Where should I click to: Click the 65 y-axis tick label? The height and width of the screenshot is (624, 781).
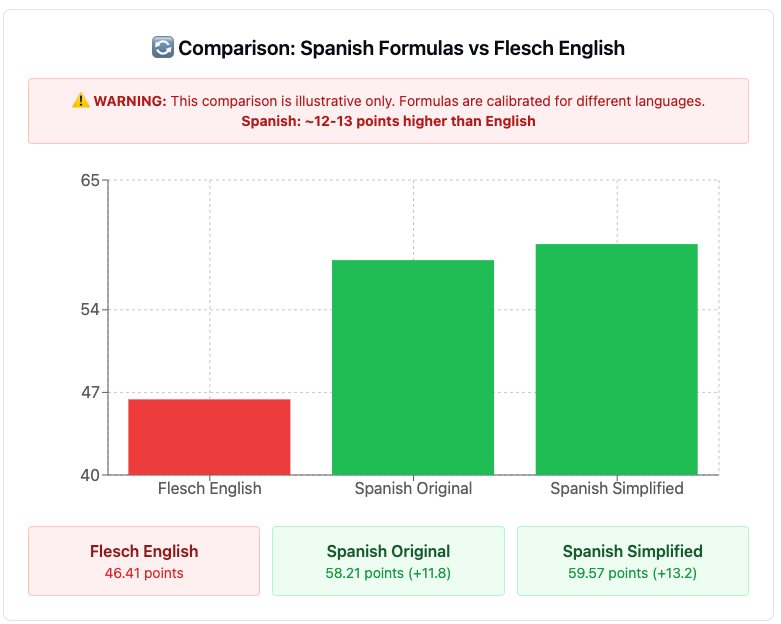(x=90, y=181)
